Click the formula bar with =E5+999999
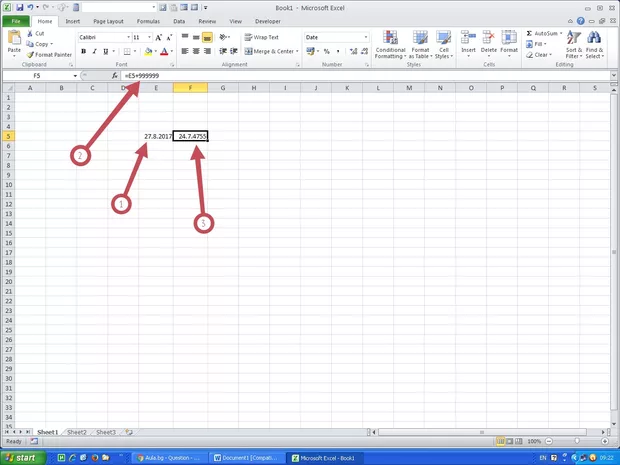The height and width of the screenshot is (465, 620). point(366,76)
